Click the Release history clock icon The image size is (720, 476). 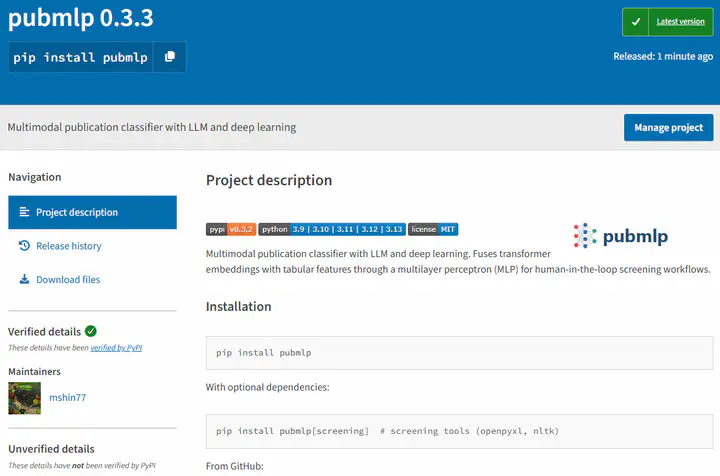pyautogui.click(x=24, y=246)
